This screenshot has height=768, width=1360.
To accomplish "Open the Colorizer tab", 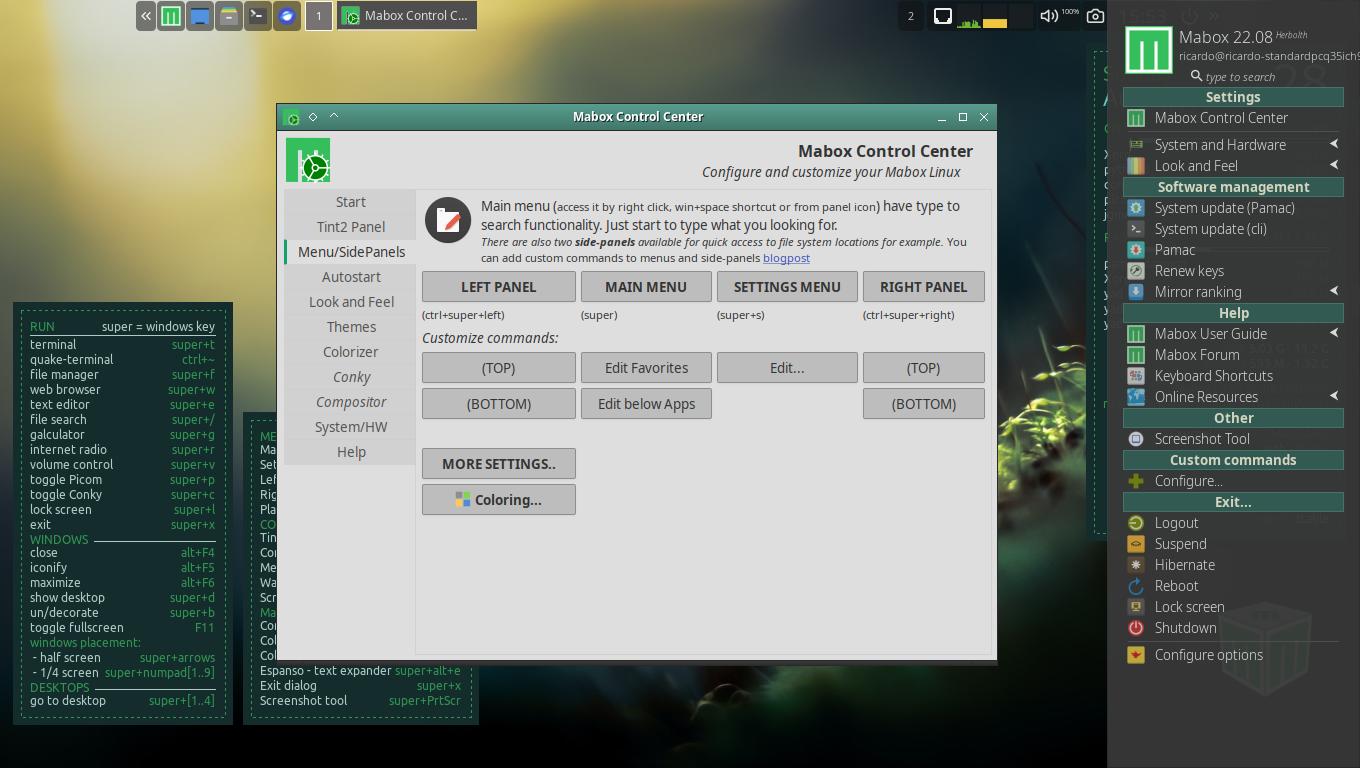I will click(x=351, y=352).
